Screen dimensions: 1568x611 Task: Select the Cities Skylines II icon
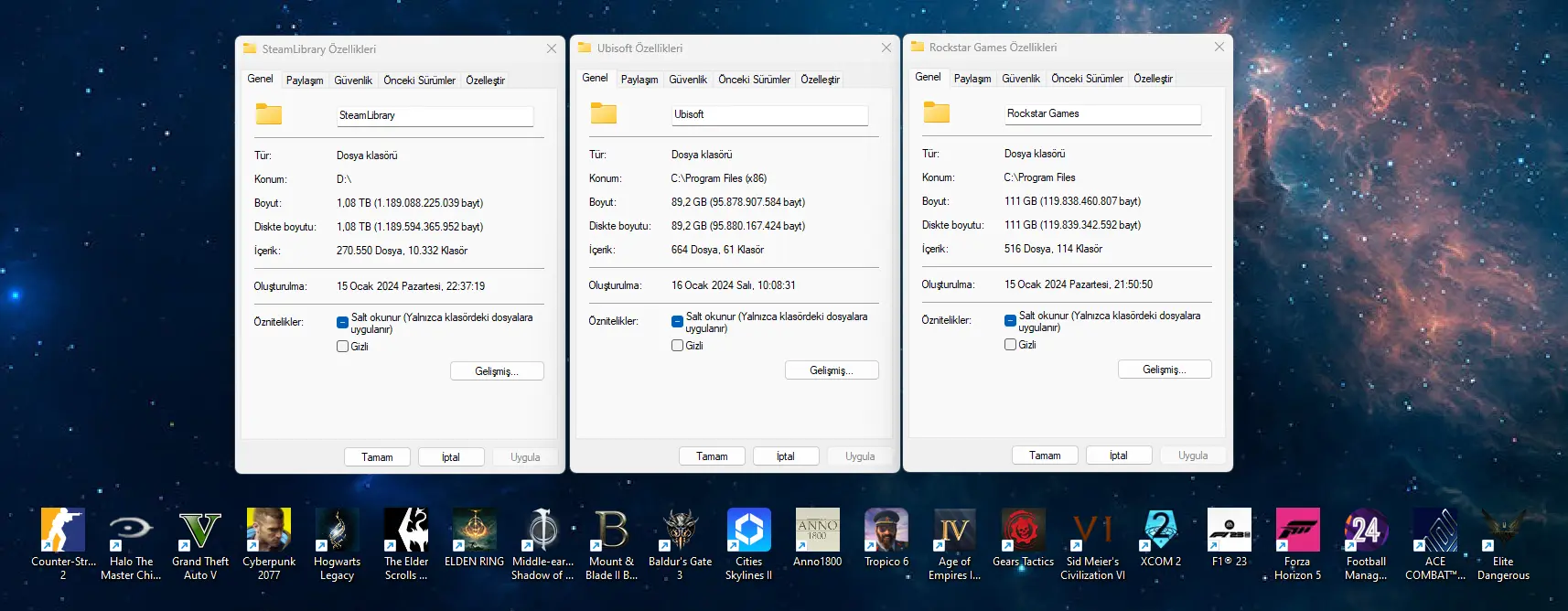748,544
